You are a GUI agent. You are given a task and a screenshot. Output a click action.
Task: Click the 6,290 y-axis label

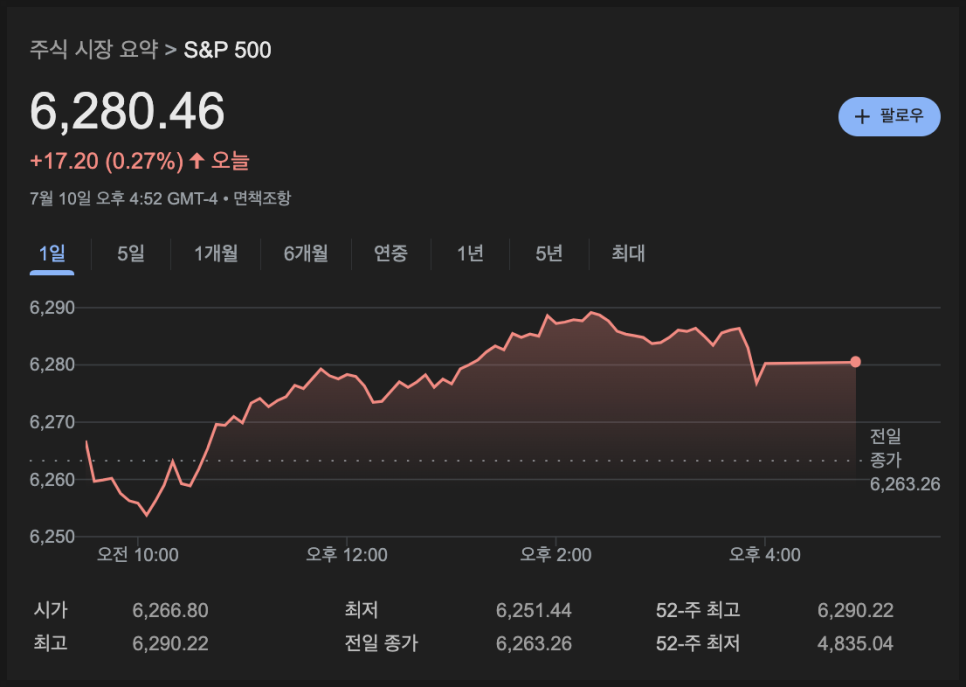(52, 307)
